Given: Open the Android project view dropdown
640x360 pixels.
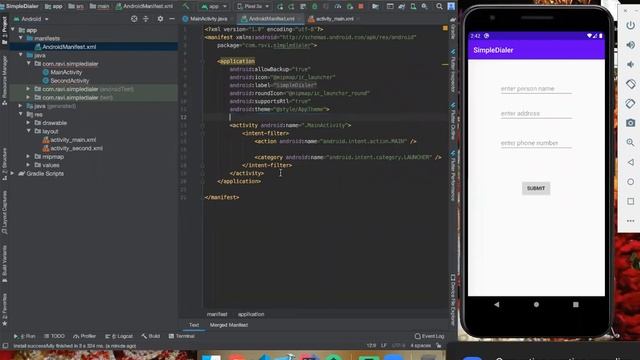Looking at the screenshot, I should click(x=31, y=19).
